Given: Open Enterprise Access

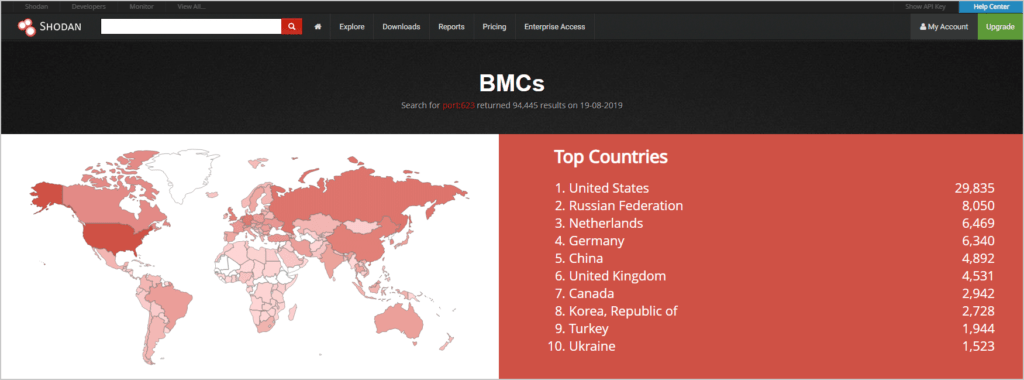Looking at the screenshot, I should pyautogui.click(x=554, y=27).
